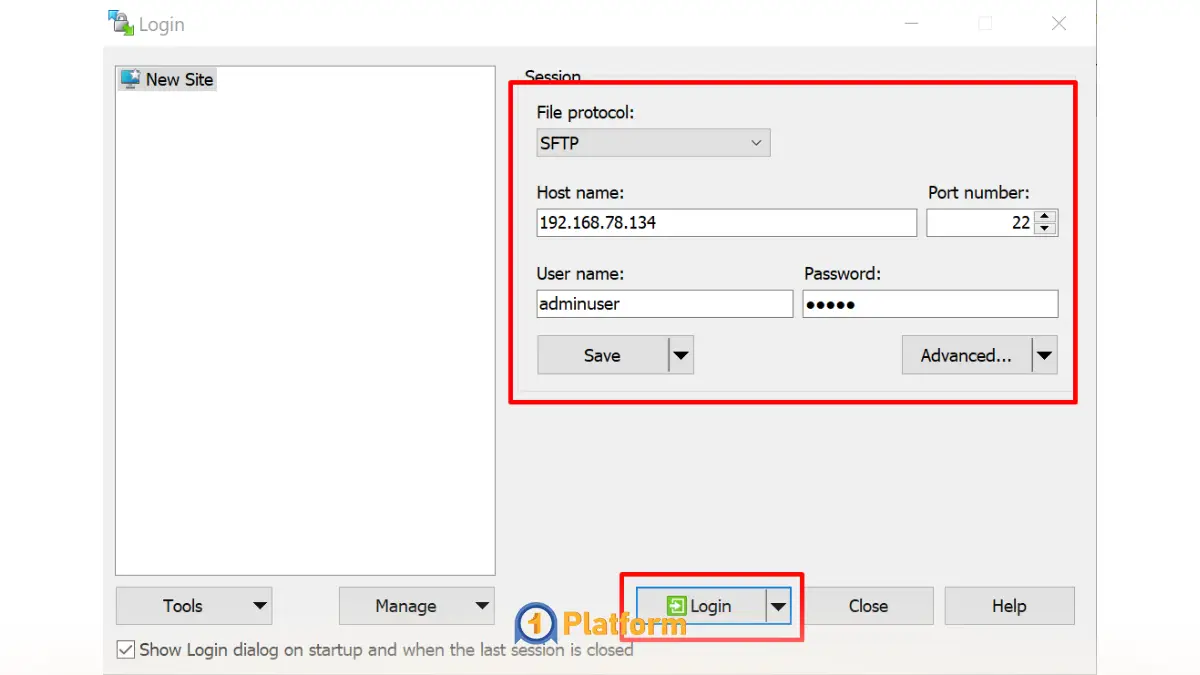Image resolution: width=1200 pixels, height=675 pixels.
Task: Decrease port number with down arrow
Action: tap(1045, 229)
